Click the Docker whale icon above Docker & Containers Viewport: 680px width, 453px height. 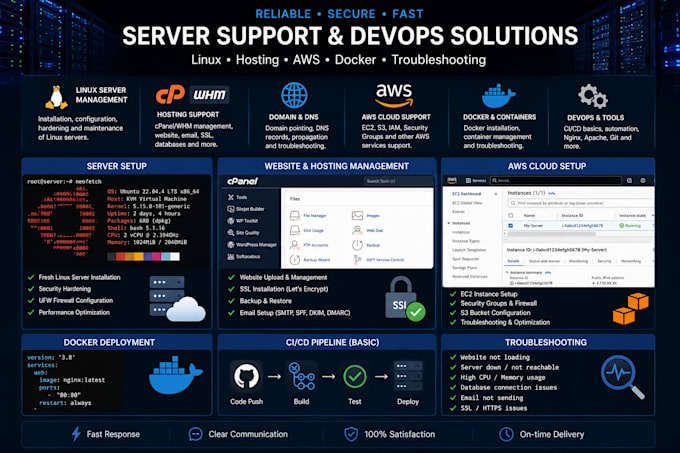tap(498, 96)
